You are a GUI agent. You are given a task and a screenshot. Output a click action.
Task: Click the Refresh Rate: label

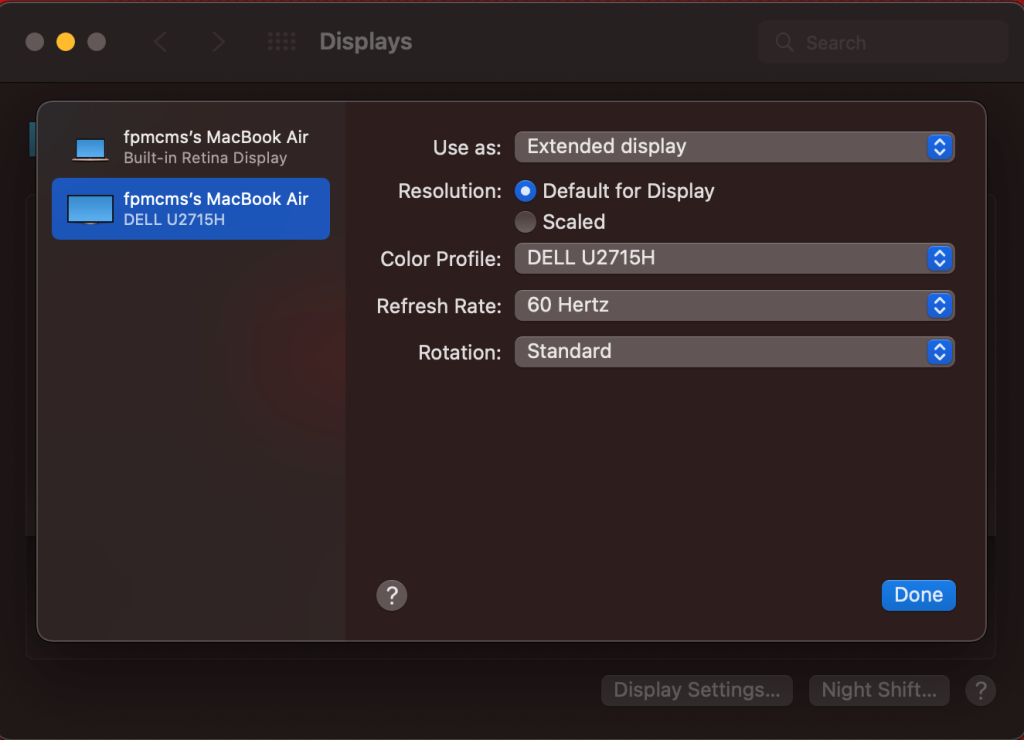pyautogui.click(x=439, y=306)
